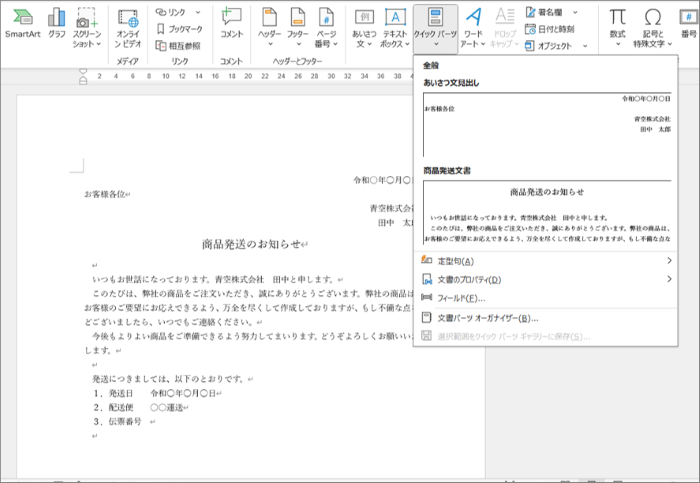The height and width of the screenshot is (483, 700).
Task: Expand the 定型句 submenu arrow
Action: (669, 261)
